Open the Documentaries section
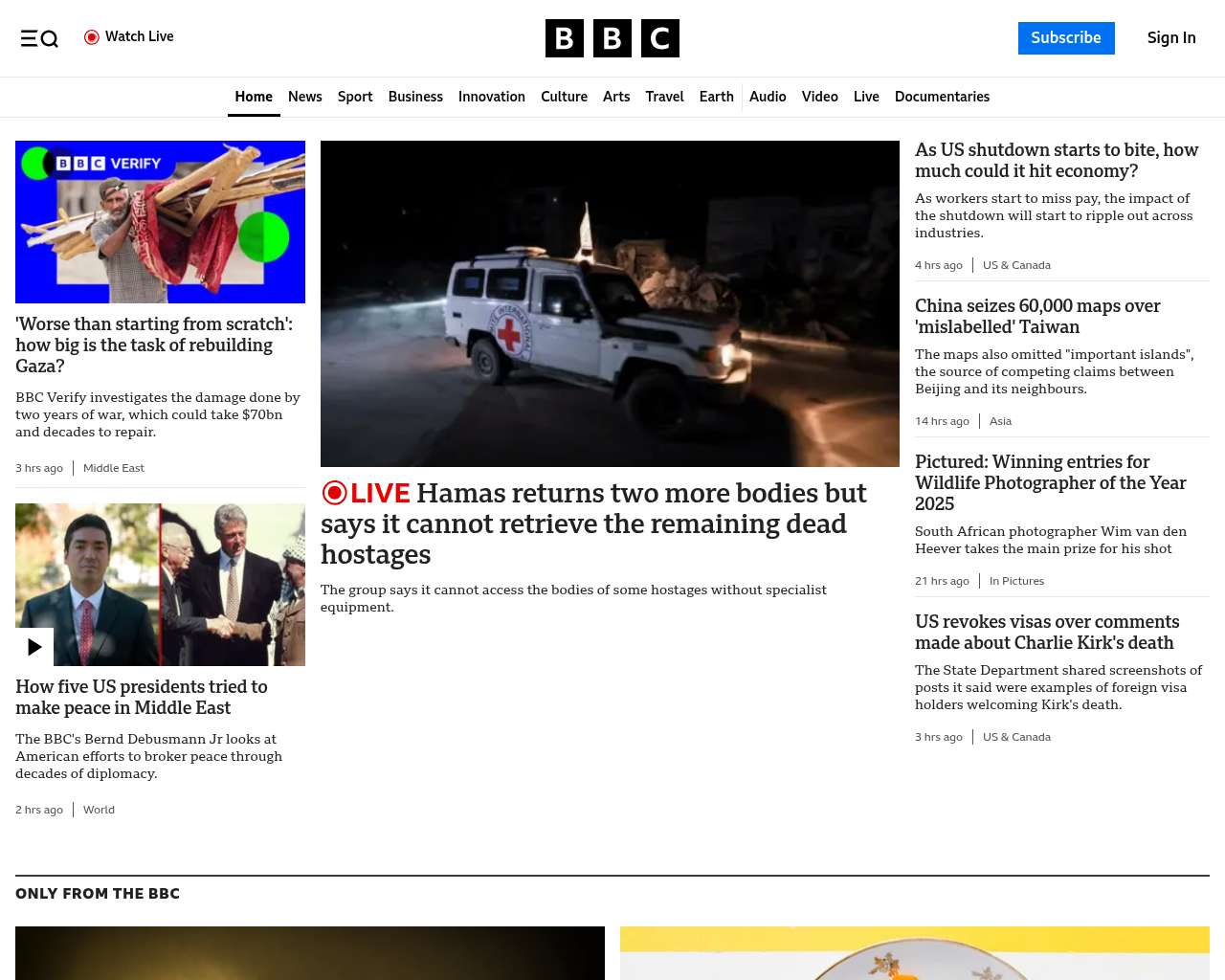Image resolution: width=1225 pixels, height=980 pixels. click(x=942, y=97)
